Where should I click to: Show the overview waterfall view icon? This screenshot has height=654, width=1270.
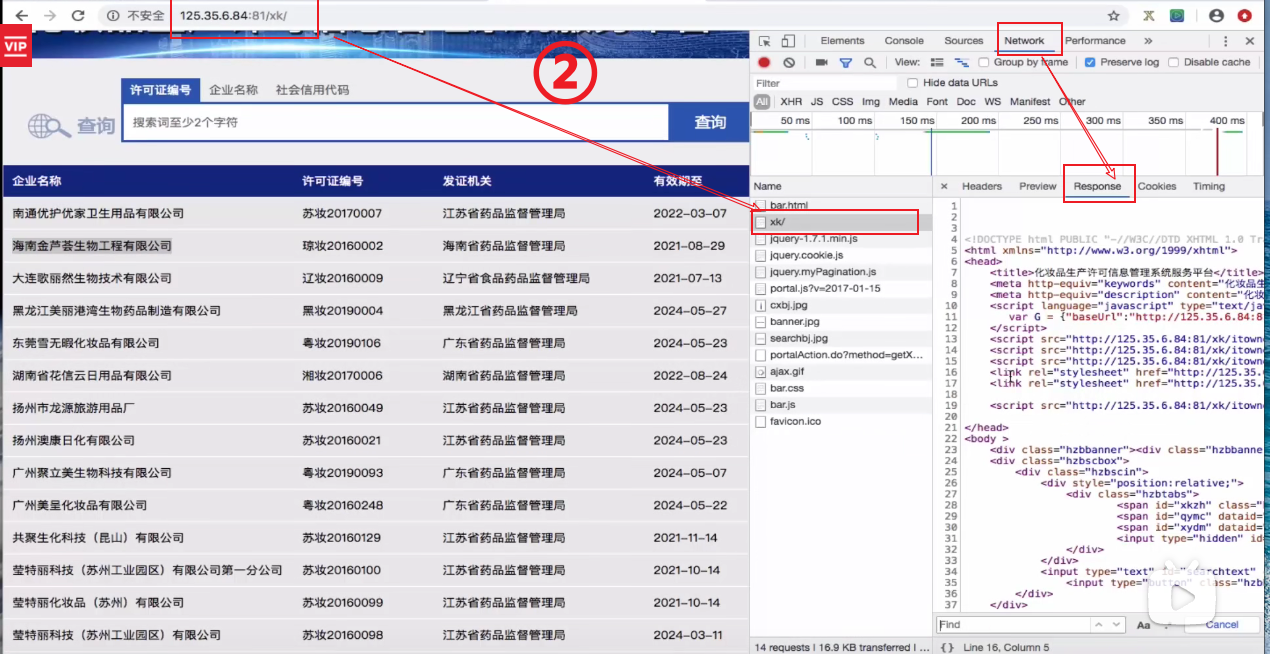[x=962, y=62]
